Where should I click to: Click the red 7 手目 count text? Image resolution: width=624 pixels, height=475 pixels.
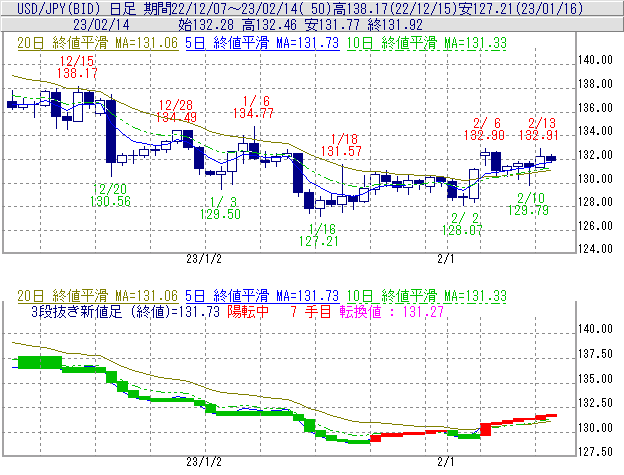click(311, 311)
